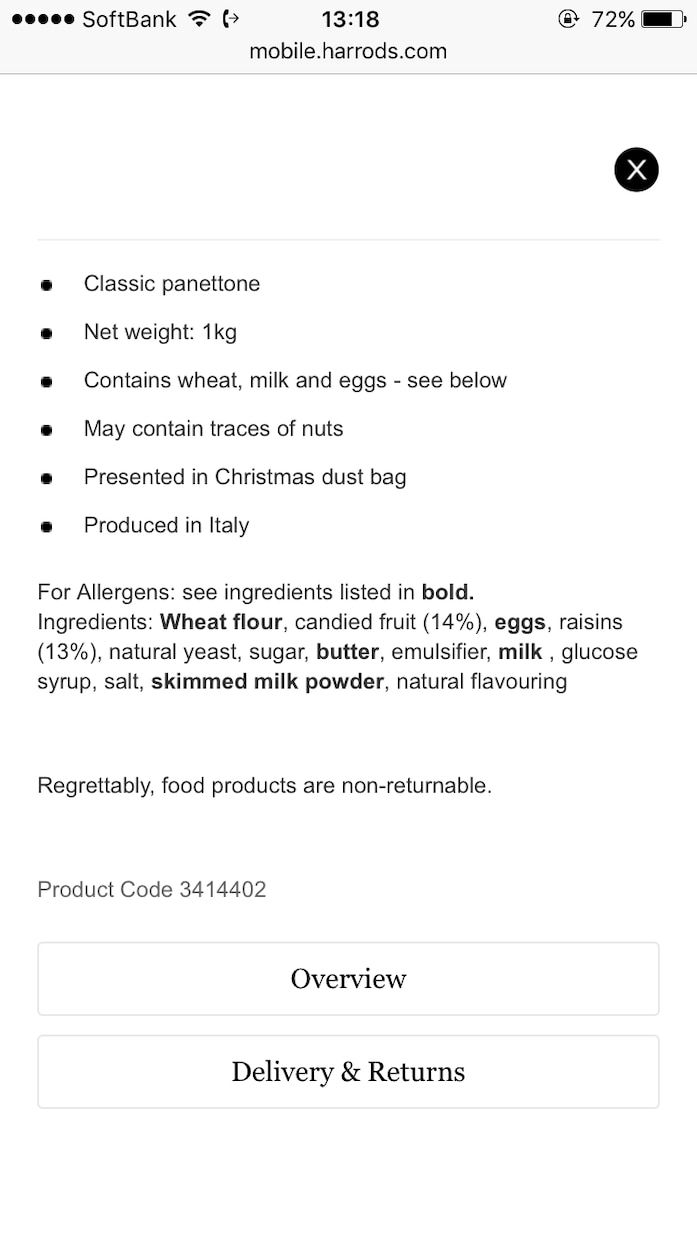Tap 'Presented in Christmas dust bag' line

245,477
